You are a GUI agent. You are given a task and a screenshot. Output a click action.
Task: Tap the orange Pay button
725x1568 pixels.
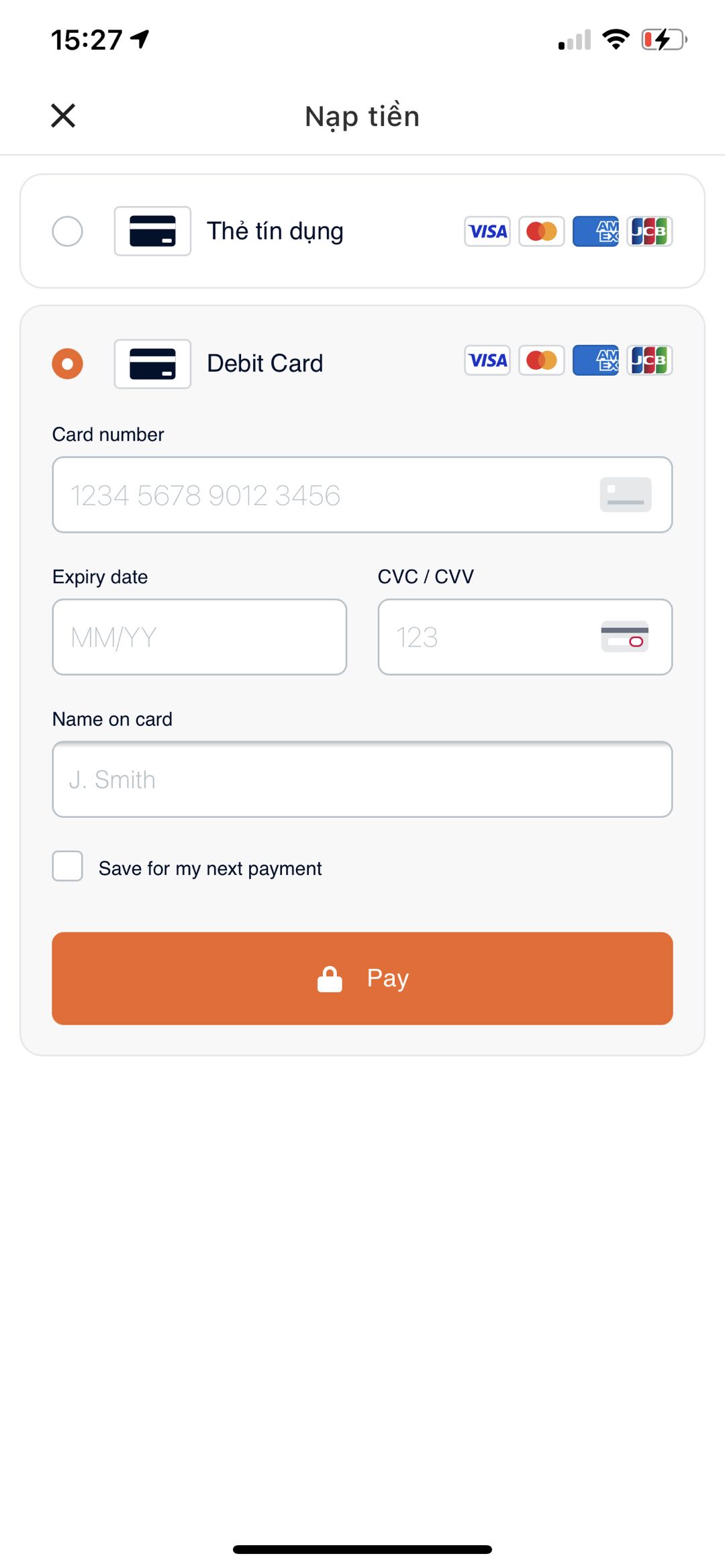[x=362, y=978]
